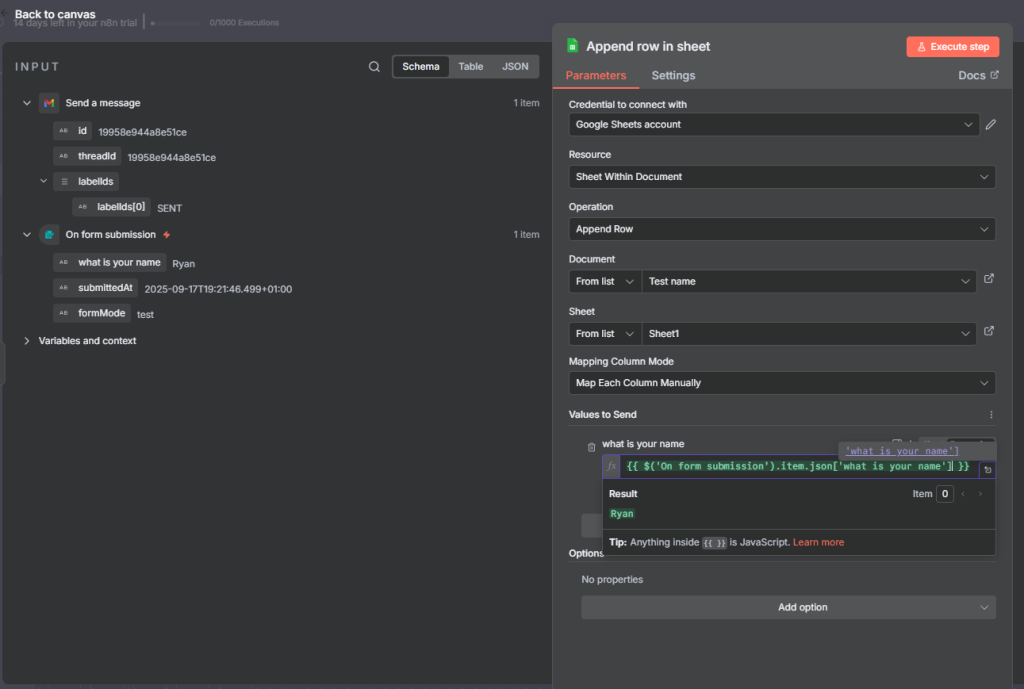The image size is (1024, 689).
Task: Delete the 'what is your name' field
Action: [x=591, y=447]
